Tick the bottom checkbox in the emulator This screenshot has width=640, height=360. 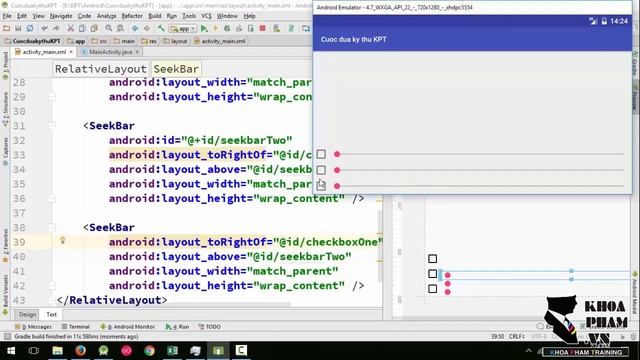tap(321, 186)
